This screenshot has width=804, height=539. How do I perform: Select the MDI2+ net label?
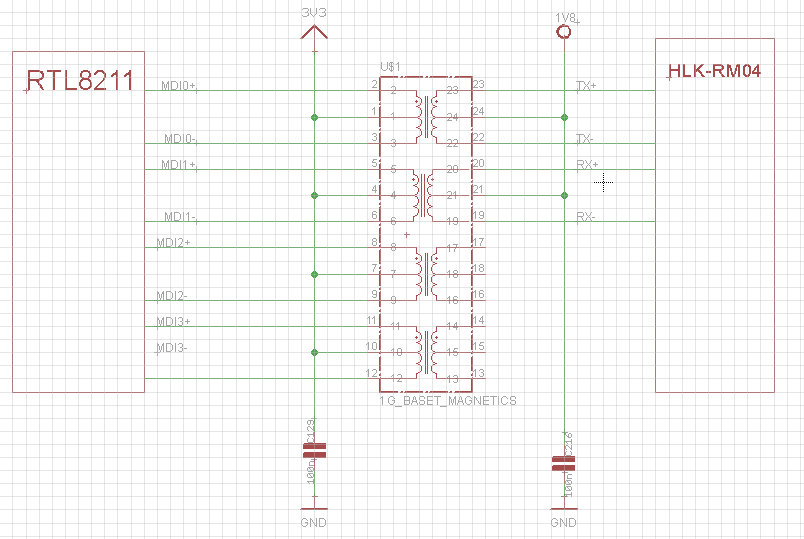pyautogui.click(x=173, y=243)
